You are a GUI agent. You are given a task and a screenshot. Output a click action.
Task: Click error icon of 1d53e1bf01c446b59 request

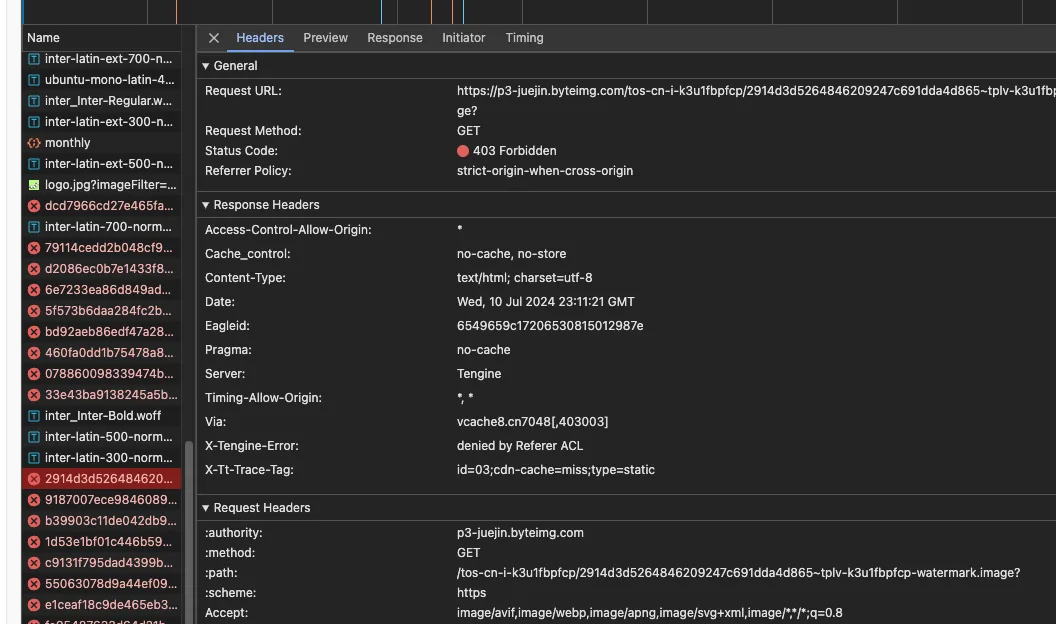(34, 542)
